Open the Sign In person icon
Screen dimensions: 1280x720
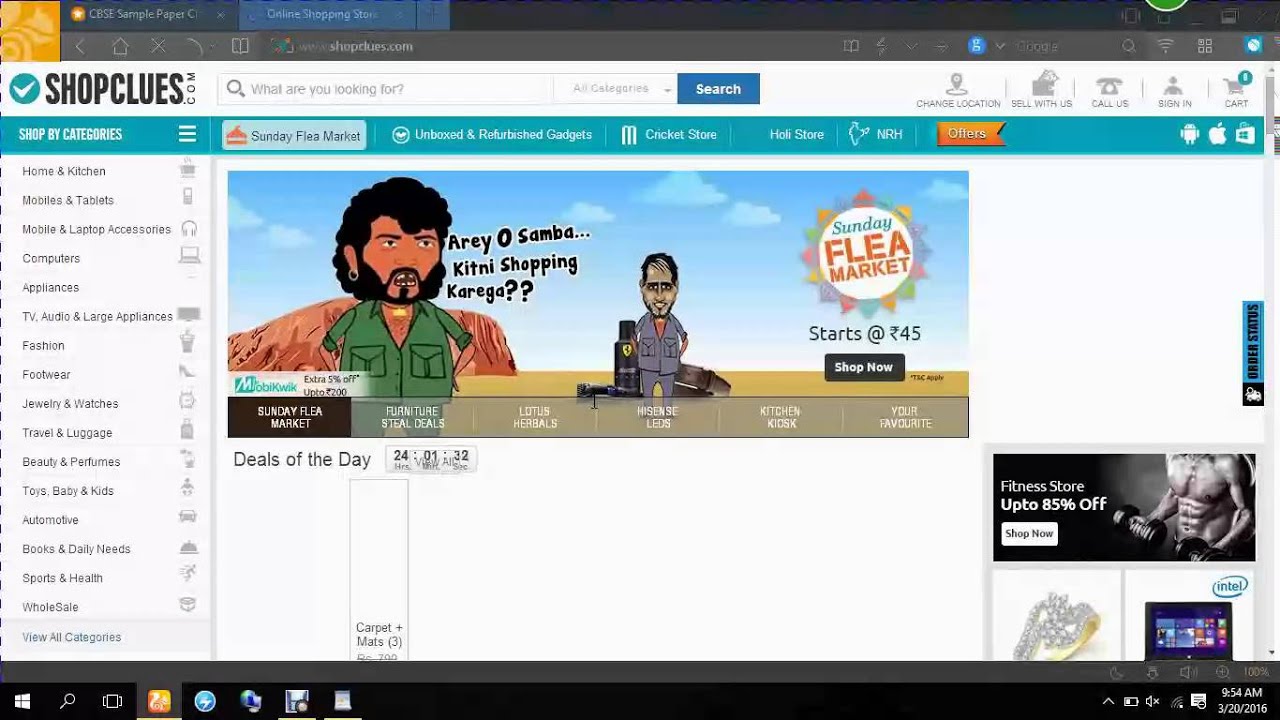pos(1173,86)
